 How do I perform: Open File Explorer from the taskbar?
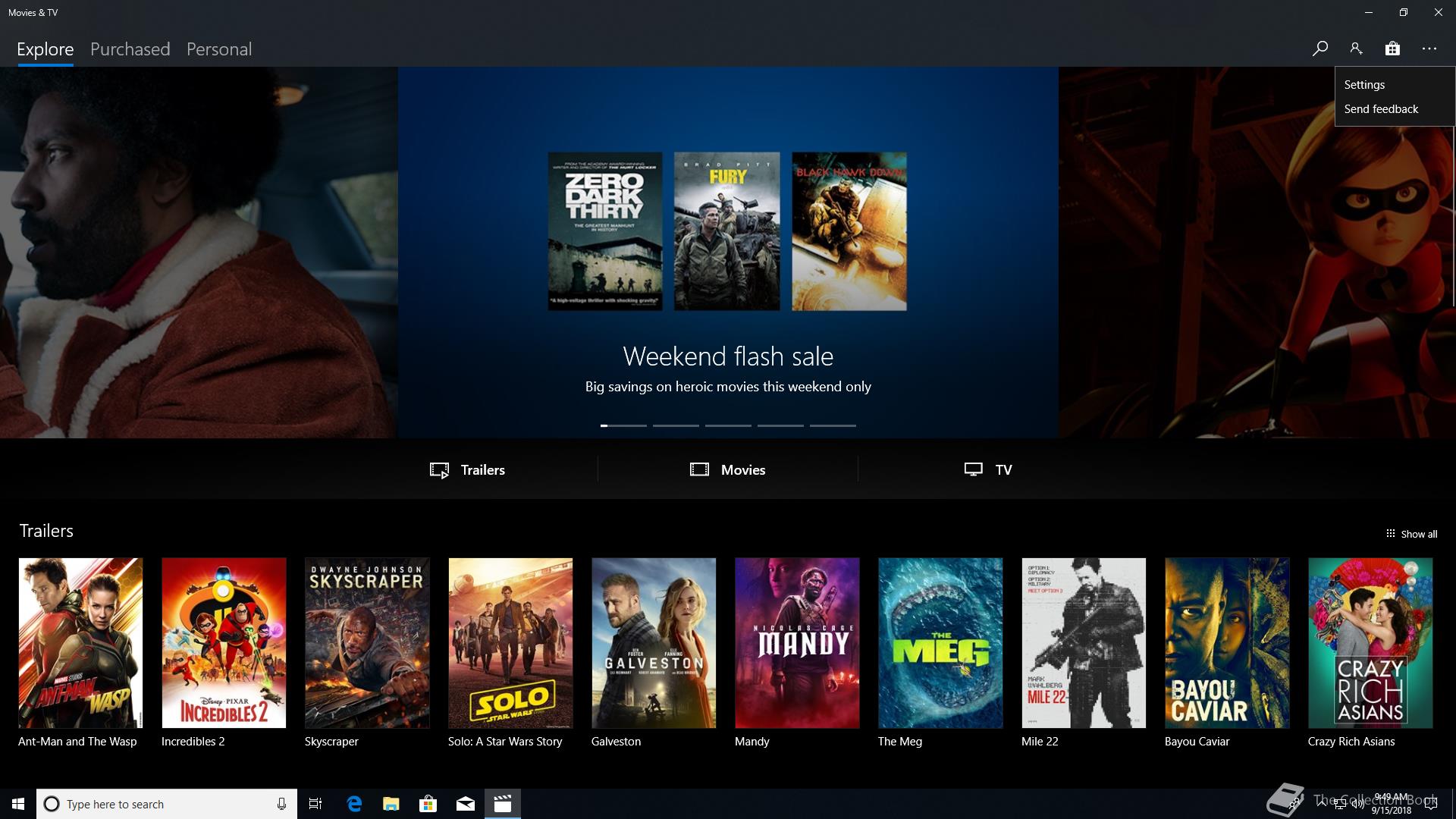[391, 804]
